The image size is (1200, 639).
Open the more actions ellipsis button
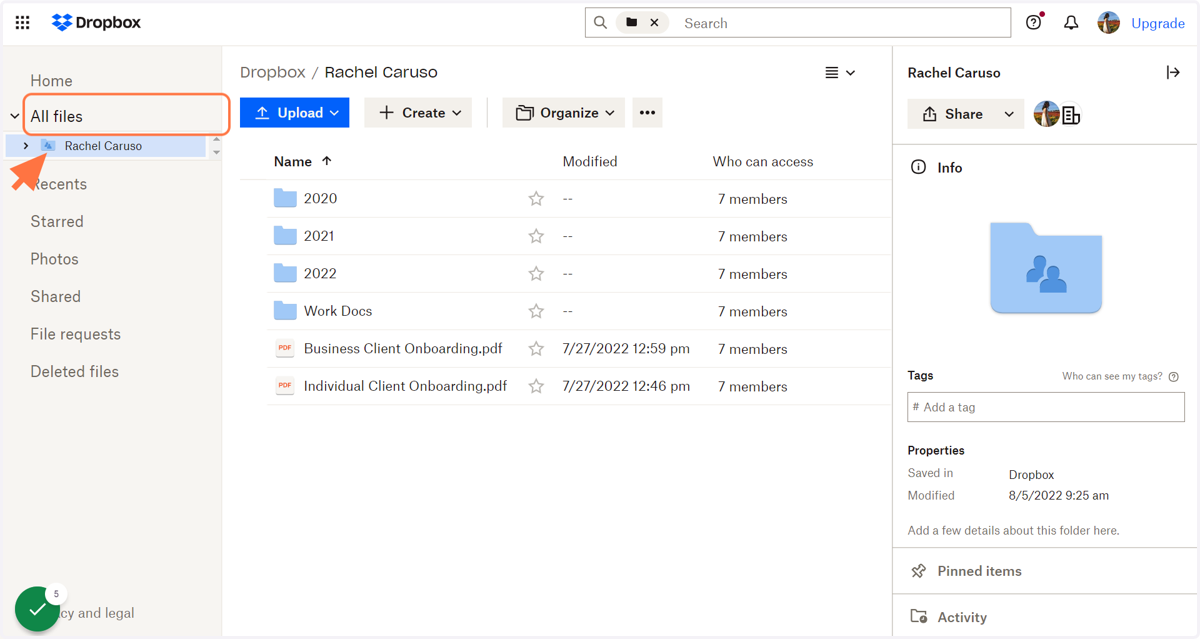point(648,113)
